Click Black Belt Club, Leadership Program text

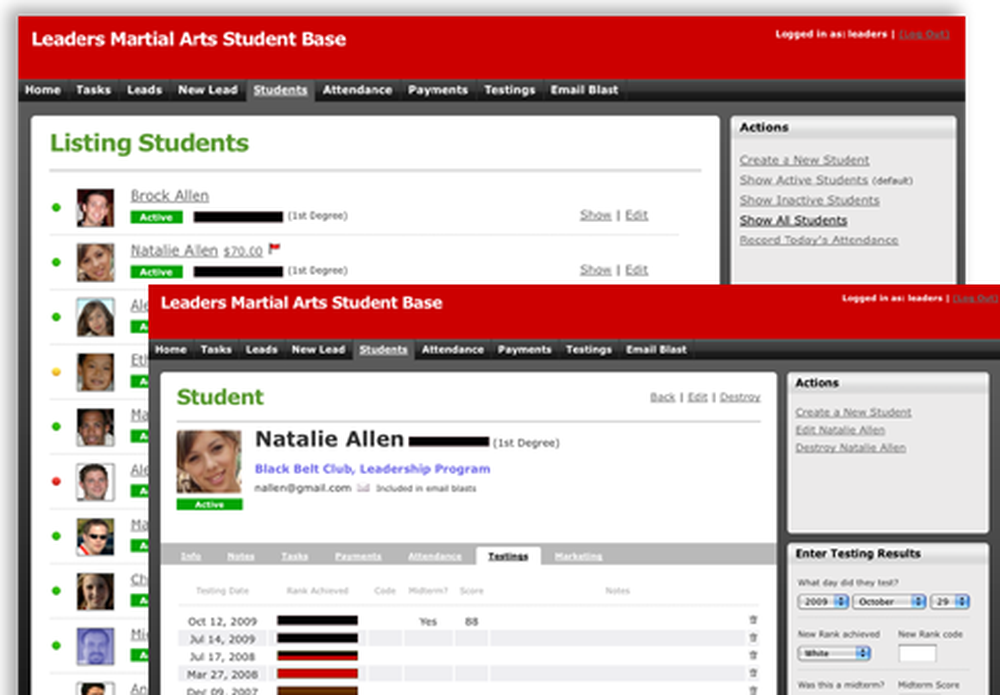pos(372,469)
